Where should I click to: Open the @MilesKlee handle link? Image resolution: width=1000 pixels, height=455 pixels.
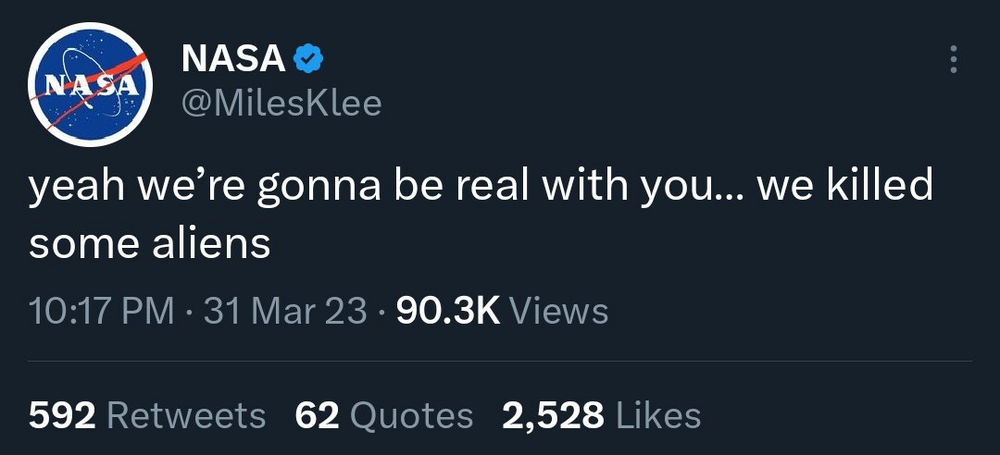281,102
